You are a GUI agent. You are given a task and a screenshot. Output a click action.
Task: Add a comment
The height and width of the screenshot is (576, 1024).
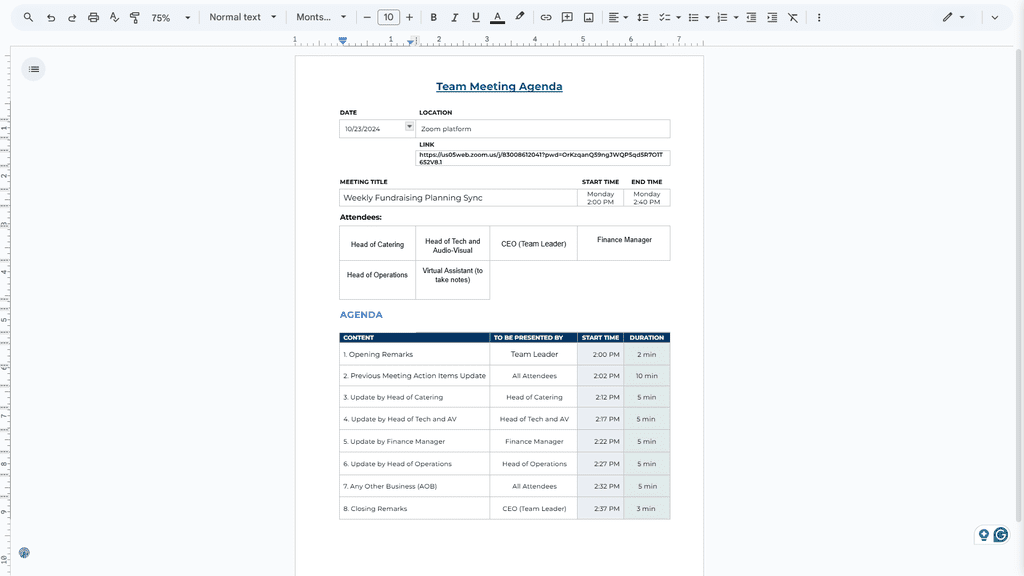(x=567, y=18)
